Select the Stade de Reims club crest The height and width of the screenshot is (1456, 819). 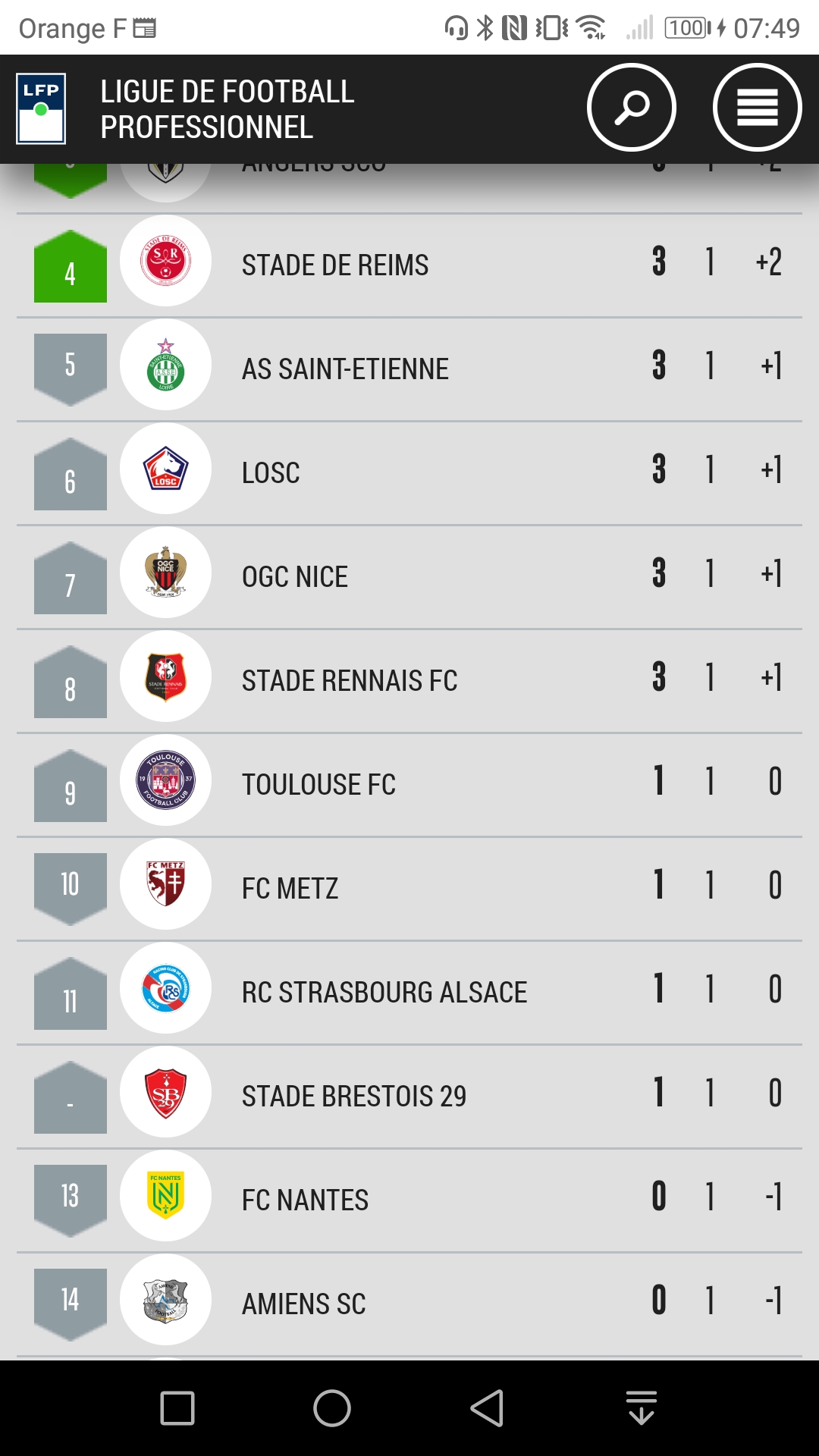165,261
